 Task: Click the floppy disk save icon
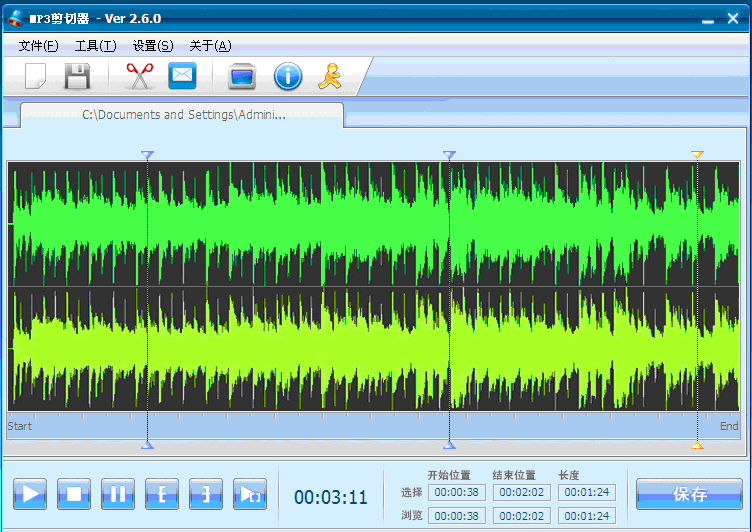[x=78, y=76]
